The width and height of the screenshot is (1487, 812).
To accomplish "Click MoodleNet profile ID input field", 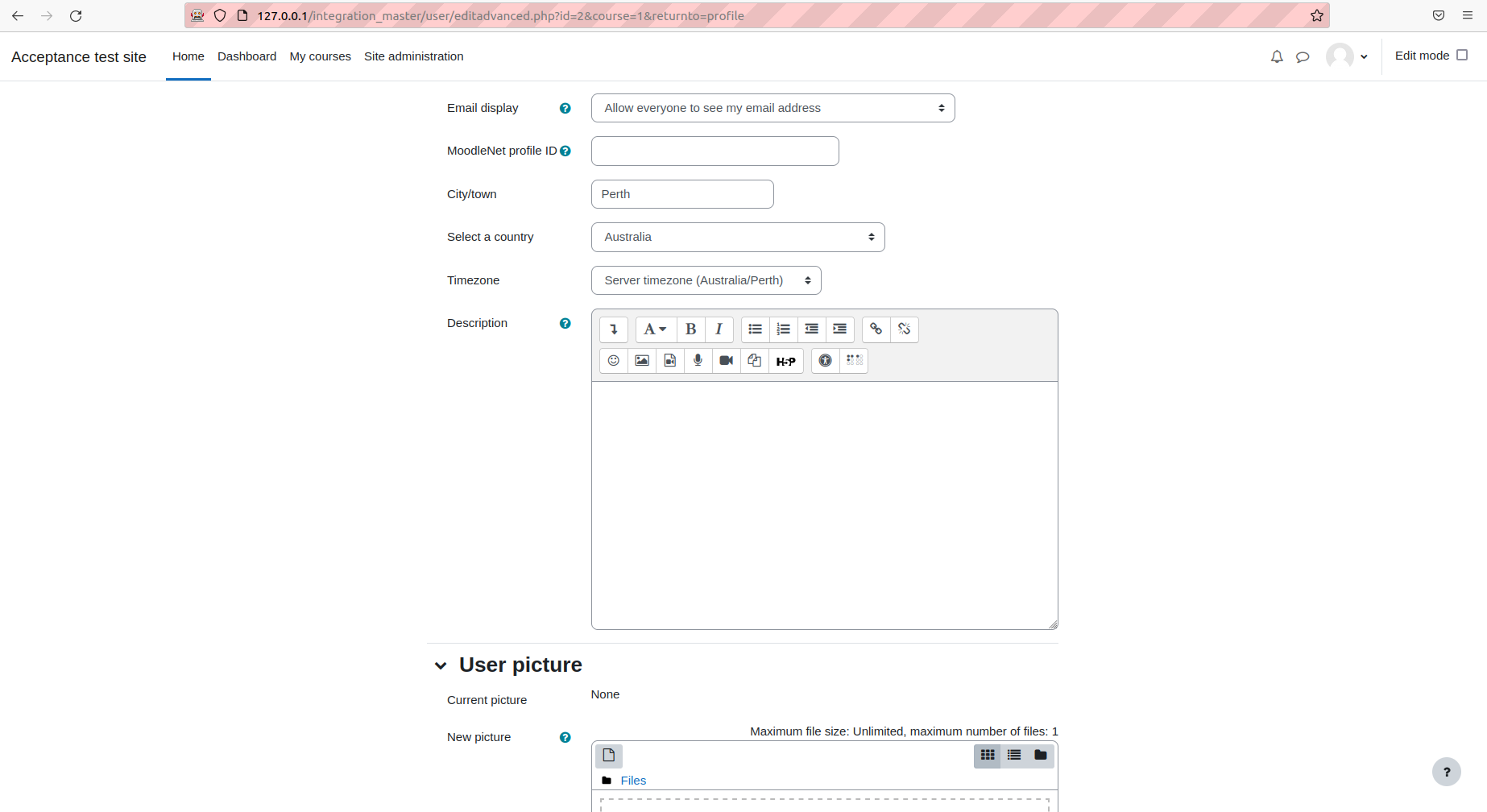I will [715, 151].
